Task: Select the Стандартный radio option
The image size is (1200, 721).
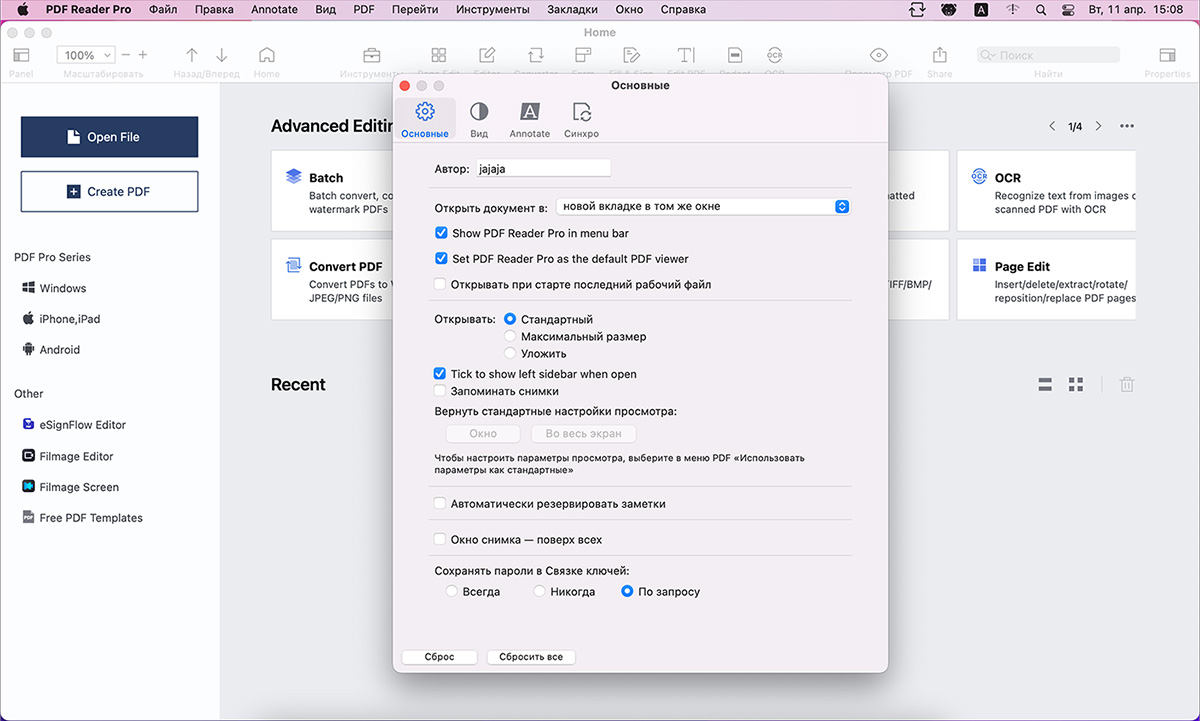Action: click(x=510, y=320)
